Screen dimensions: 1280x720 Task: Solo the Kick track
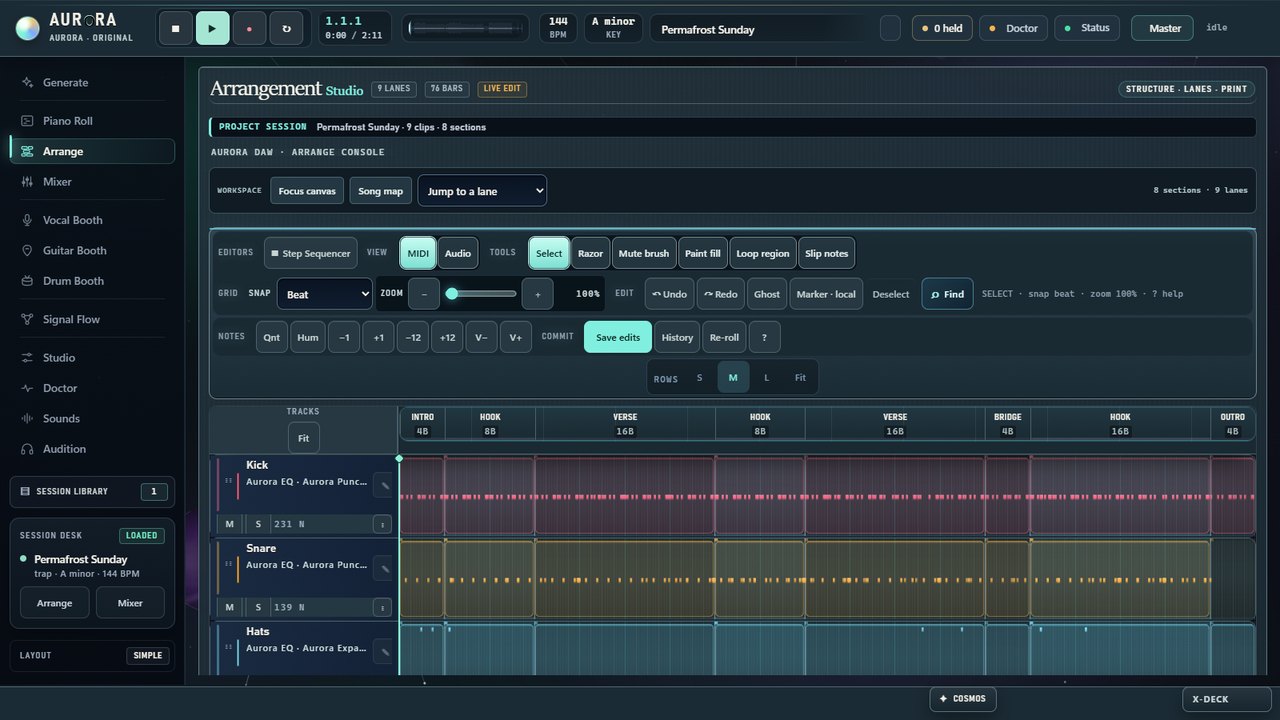click(x=258, y=524)
